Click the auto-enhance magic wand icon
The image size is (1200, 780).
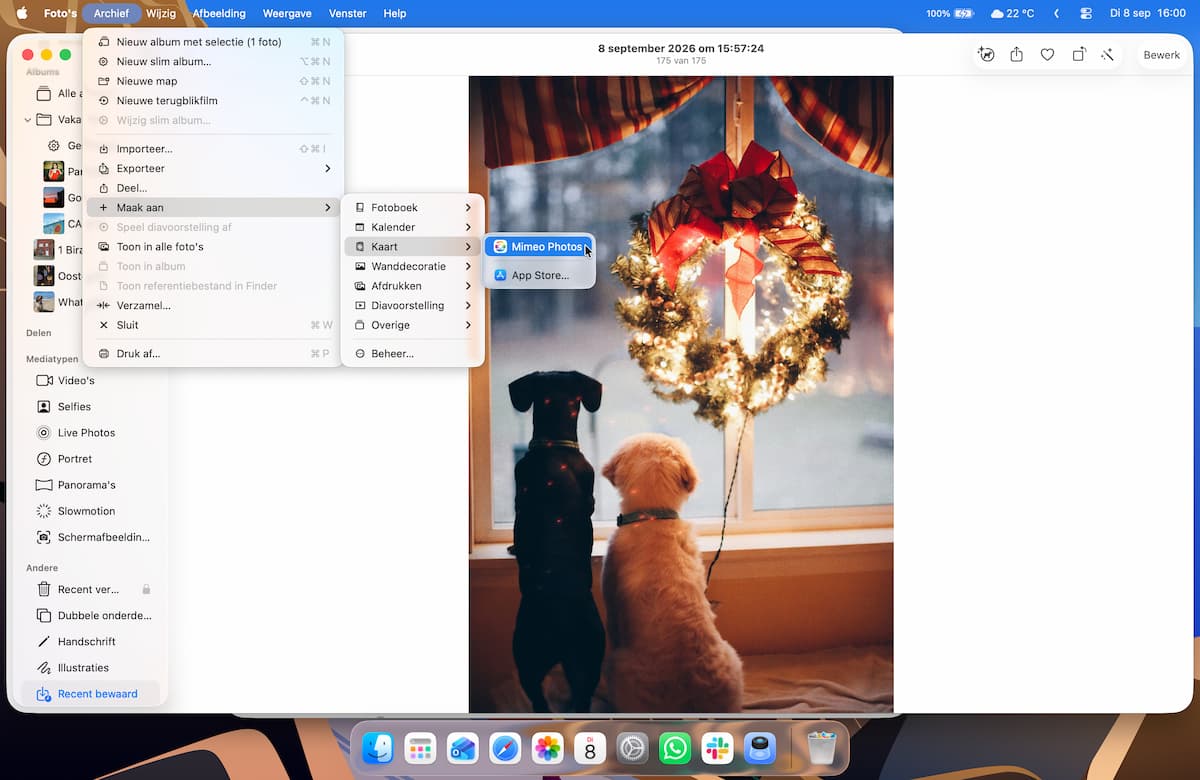click(1107, 55)
